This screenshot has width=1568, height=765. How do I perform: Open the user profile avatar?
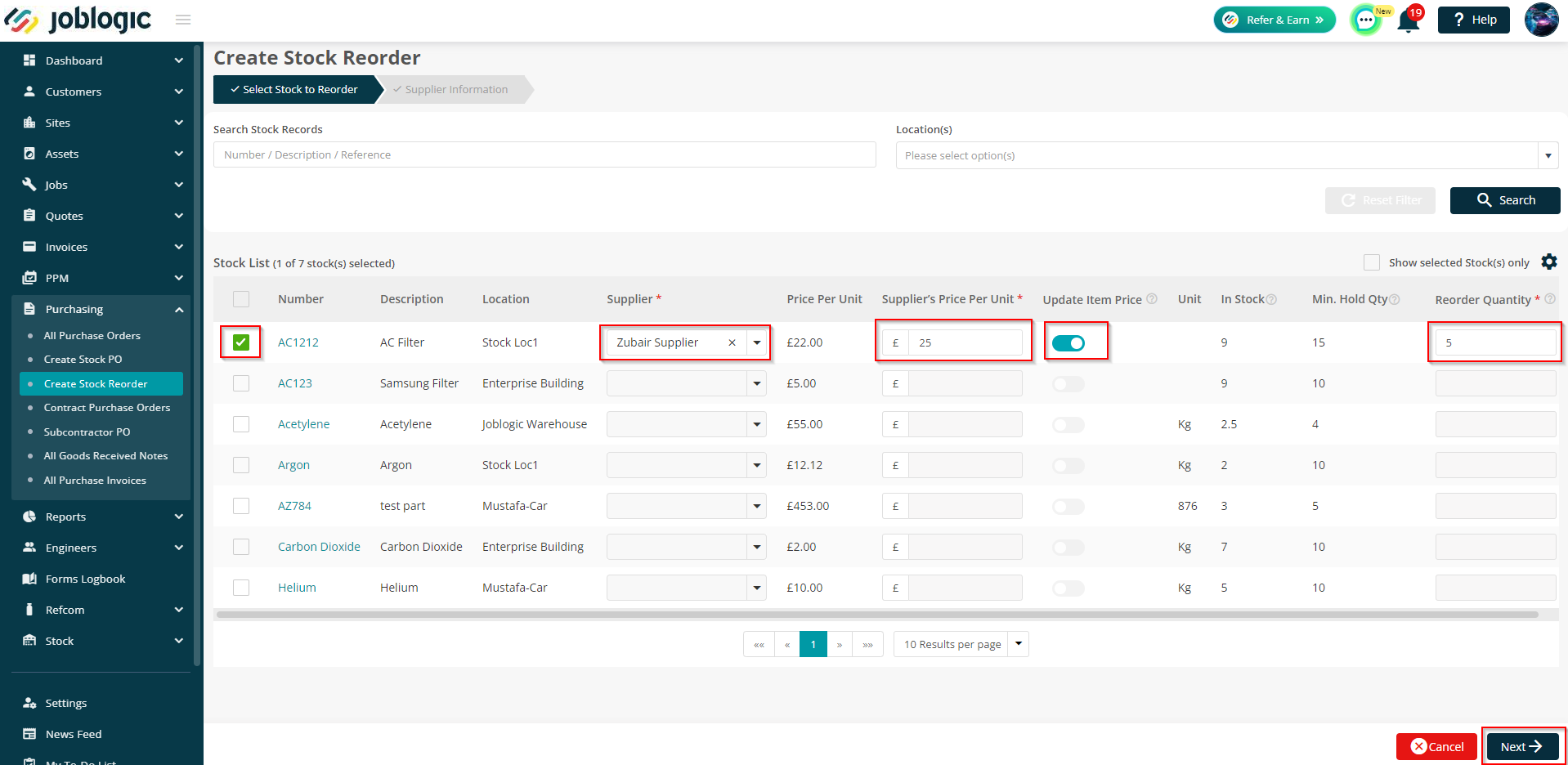pos(1541,20)
